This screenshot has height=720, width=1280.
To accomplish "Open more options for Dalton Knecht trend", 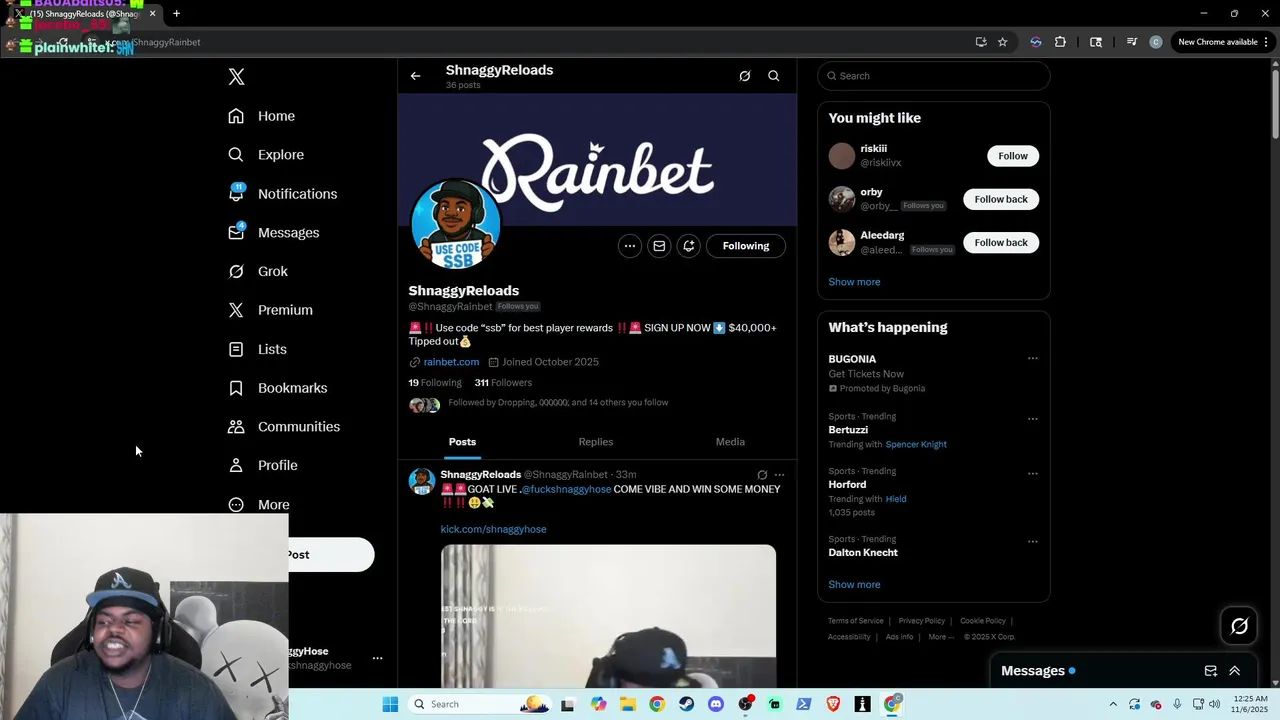I will (x=1033, y=542).
